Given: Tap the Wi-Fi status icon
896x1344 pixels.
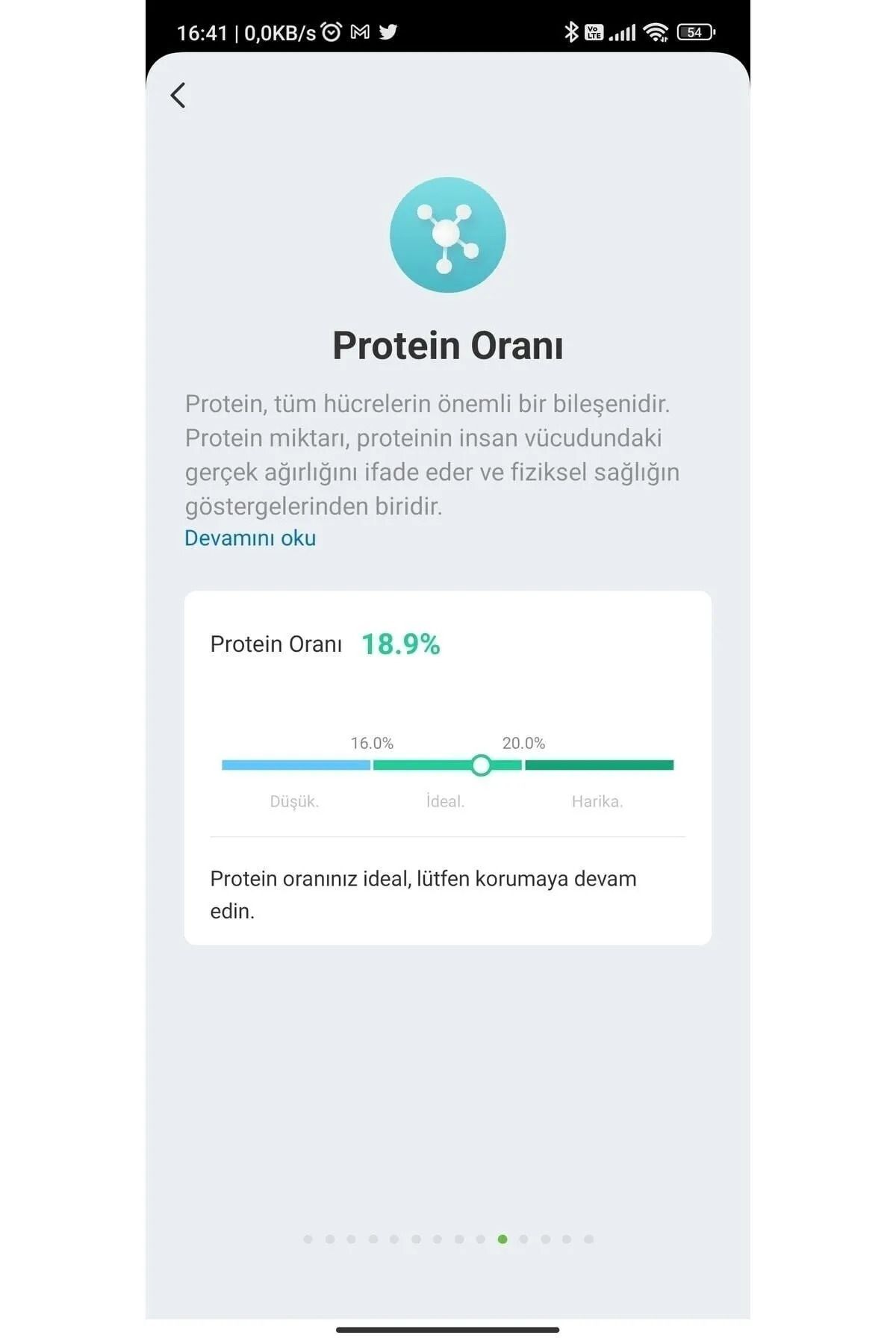Looking at the screenshot, I should (x=656, y=32).
